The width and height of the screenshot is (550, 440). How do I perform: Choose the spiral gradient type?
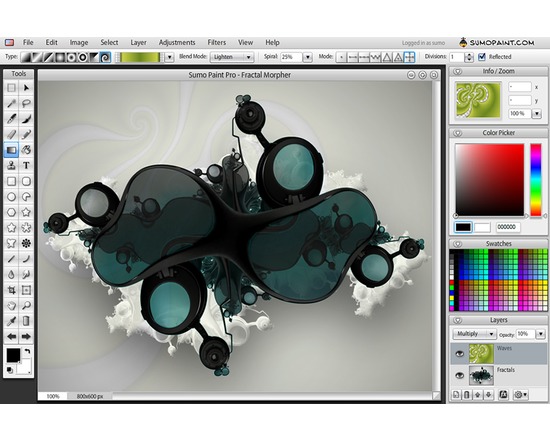point(105,57)
